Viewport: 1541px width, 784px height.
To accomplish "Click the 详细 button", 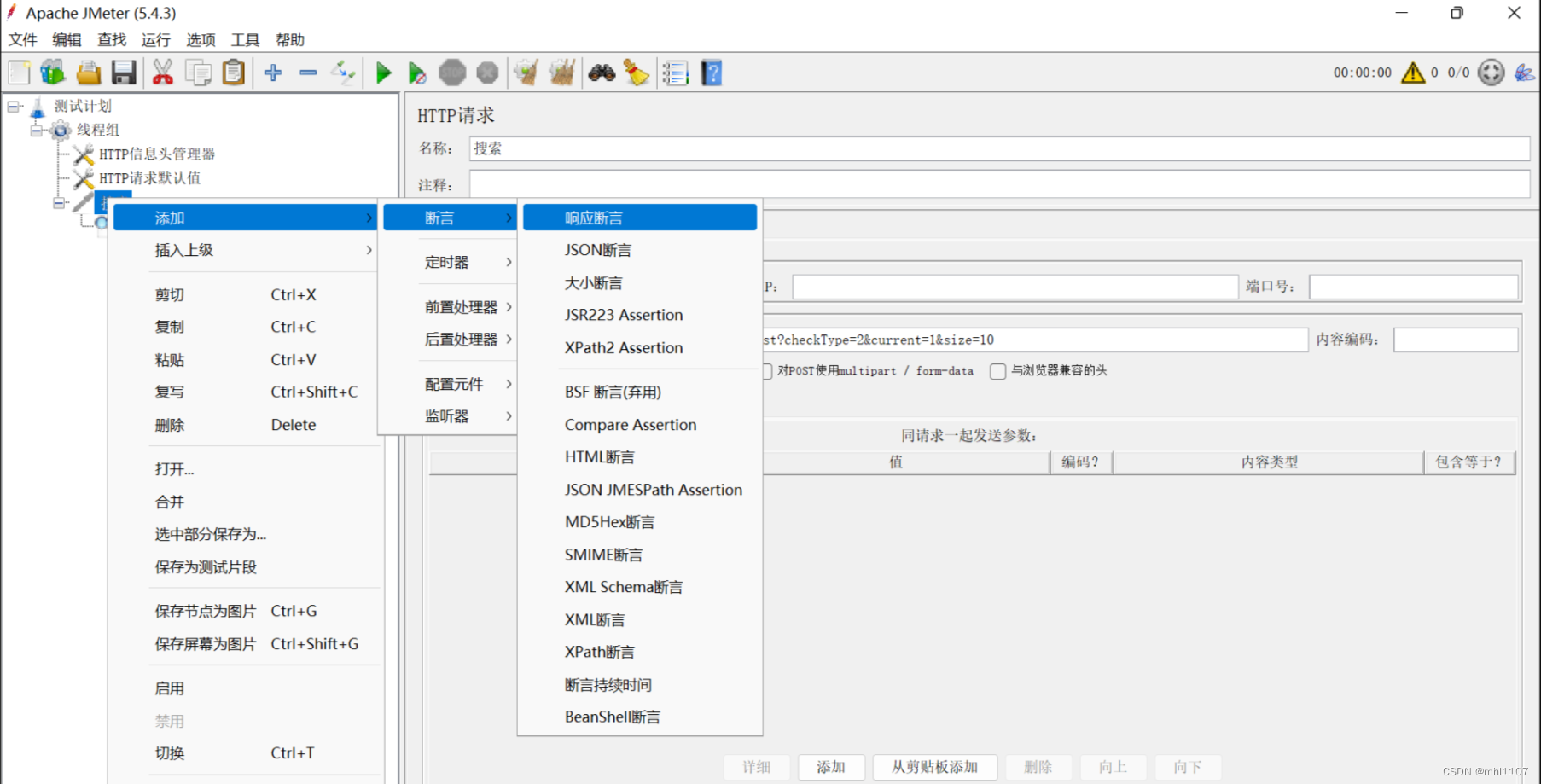I will [756, 767].
